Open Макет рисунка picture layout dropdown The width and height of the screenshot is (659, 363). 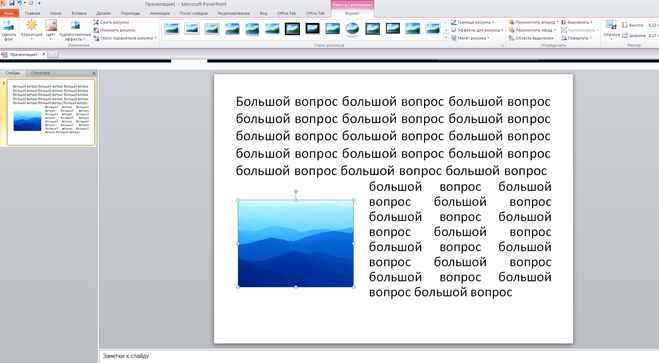470,38
